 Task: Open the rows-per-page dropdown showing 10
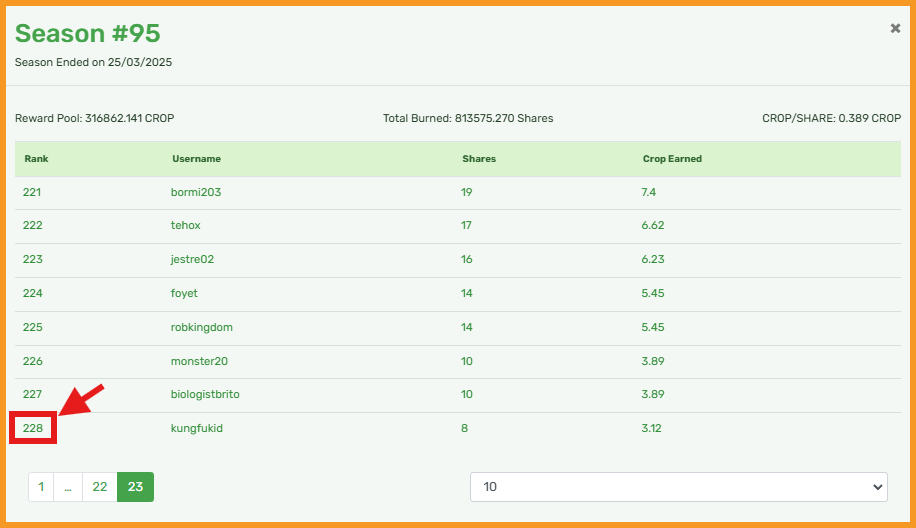[679, 487]
